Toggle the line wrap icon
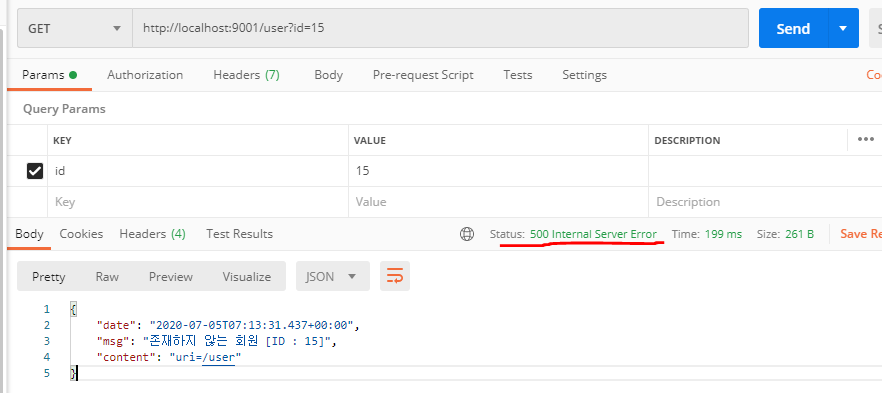The image size is (882, 393). (x=395, y=276)
